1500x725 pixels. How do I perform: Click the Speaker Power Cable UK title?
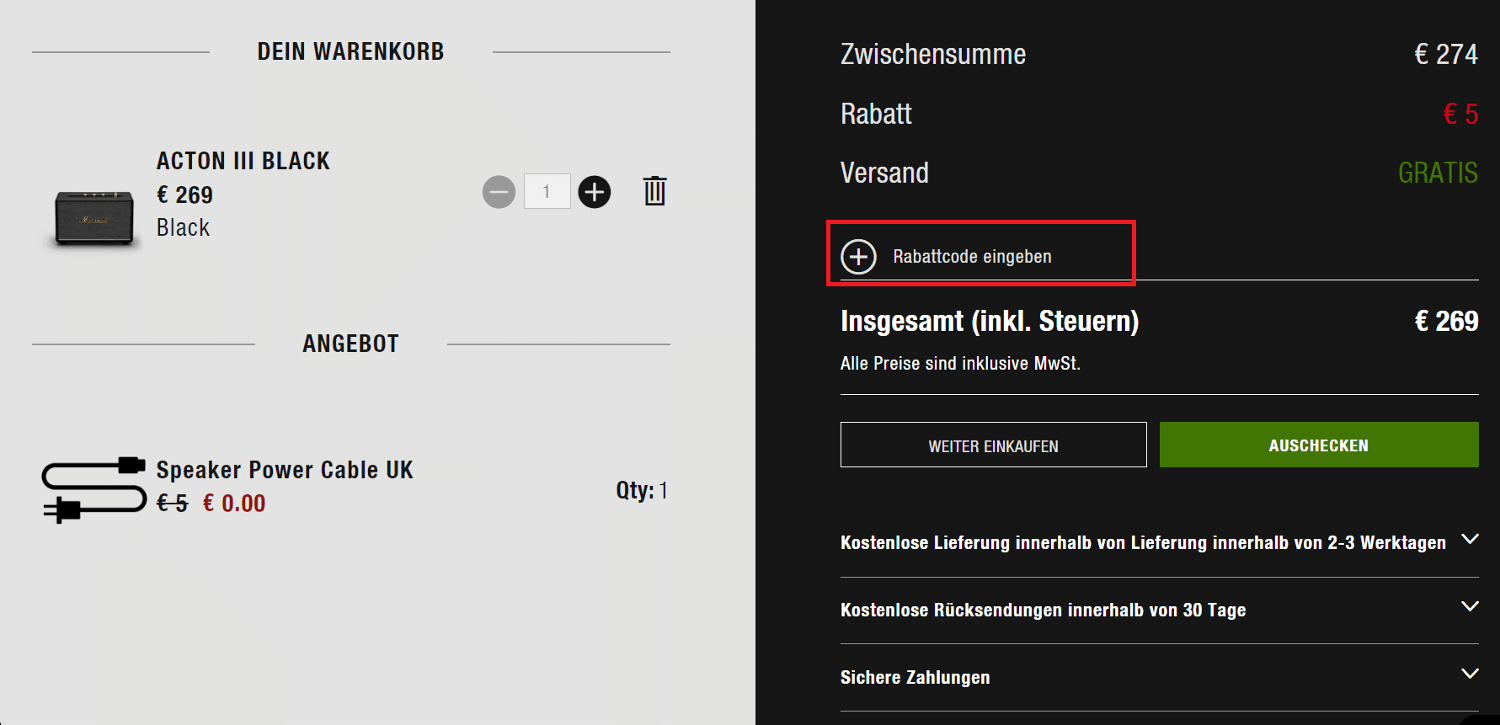pos(285,470)
